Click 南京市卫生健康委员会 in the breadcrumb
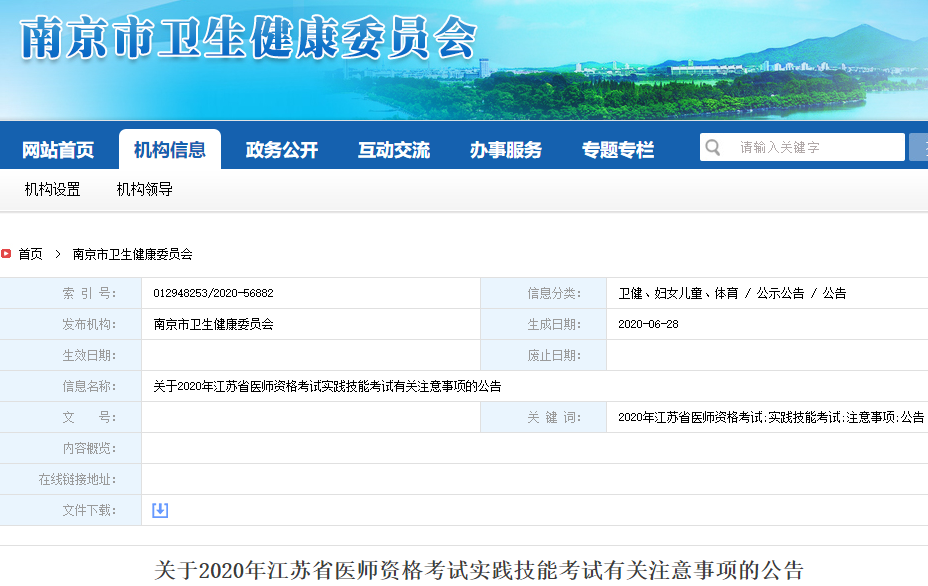928x586 pixels. [133, 254]
